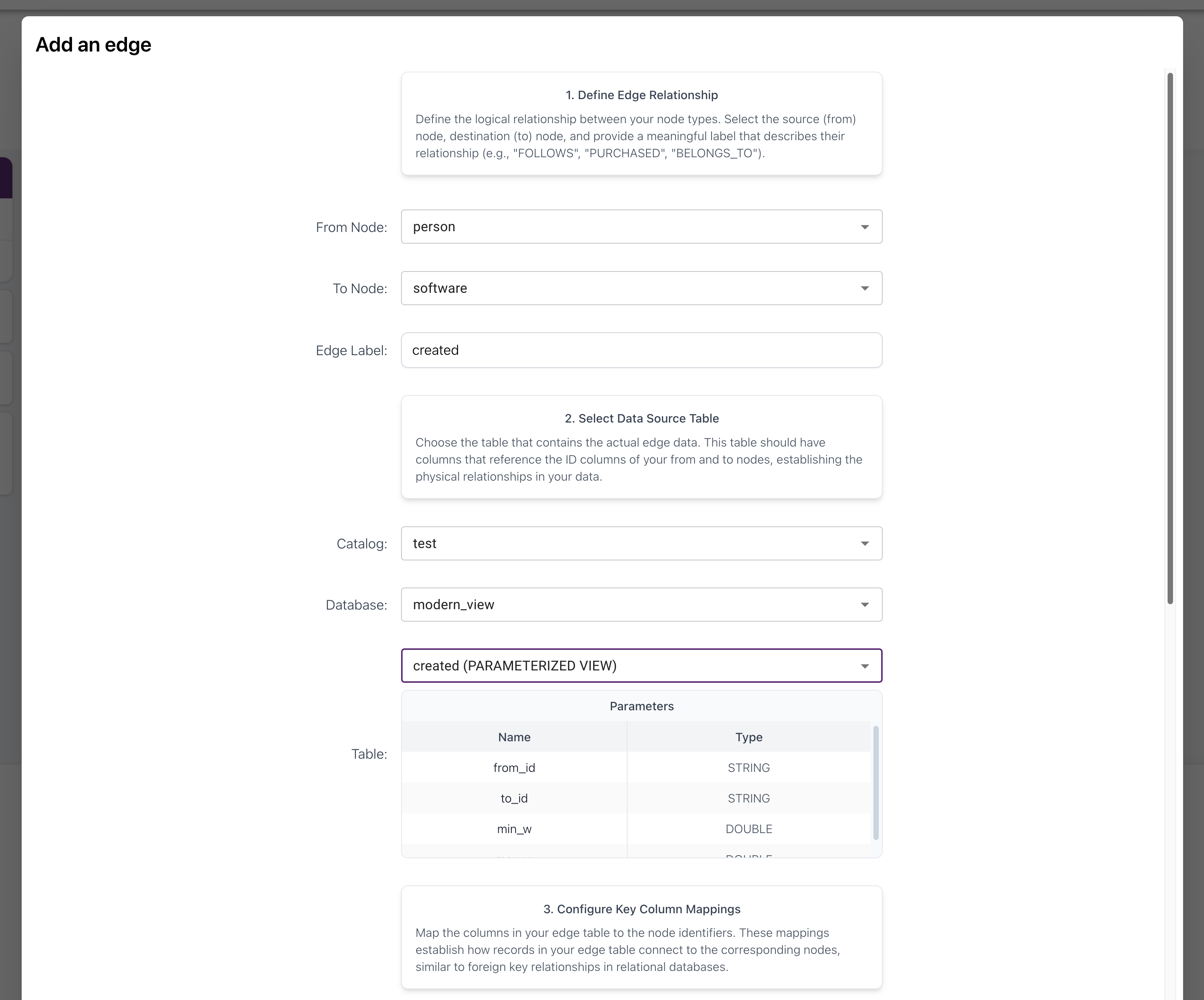Open the From Node dropdown
This screenshot has width=1204, height=1000.
pyautogui.click(x=641, y=227)
